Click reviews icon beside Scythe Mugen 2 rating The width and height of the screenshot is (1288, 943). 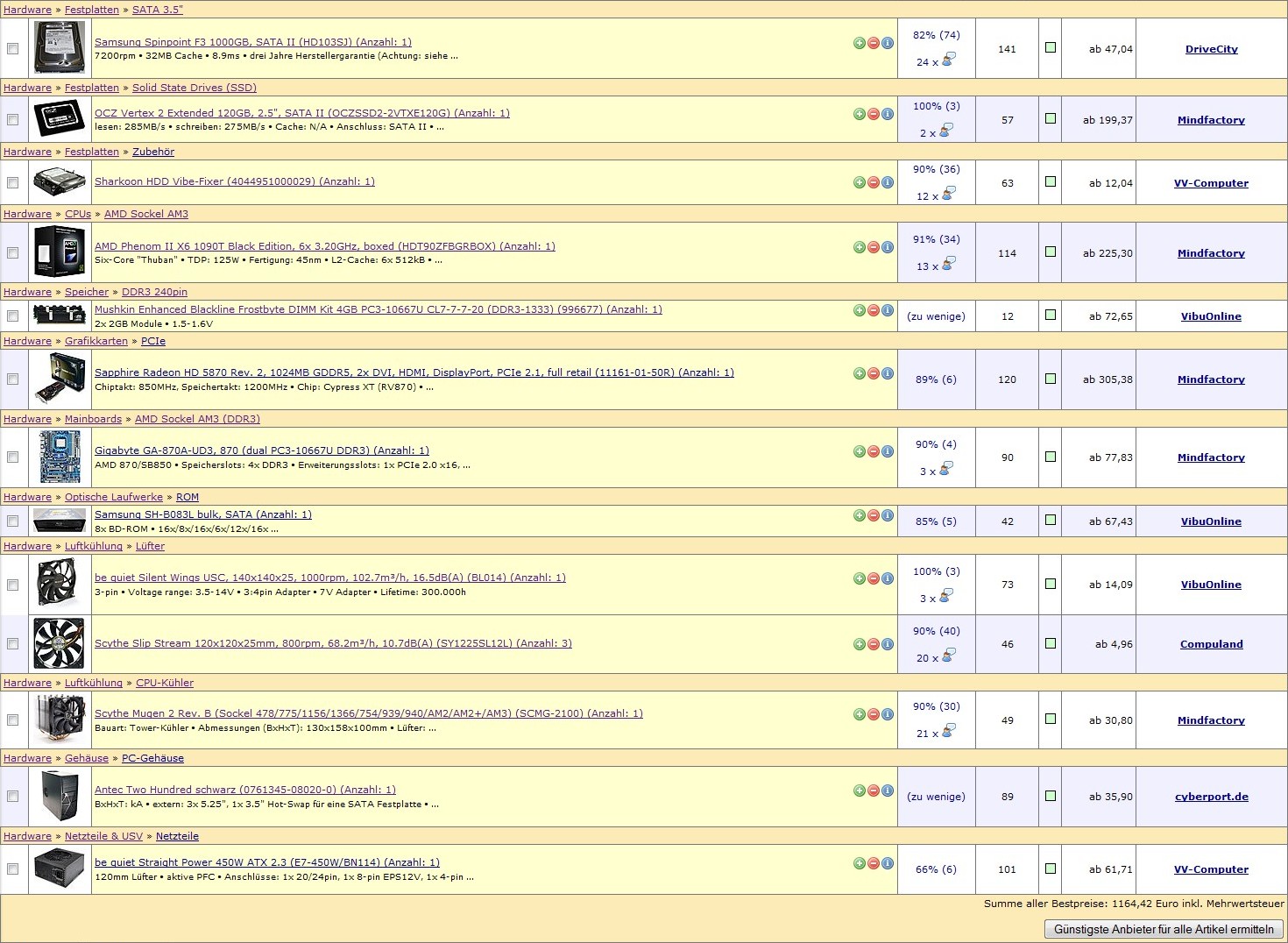tap(949, 730)
